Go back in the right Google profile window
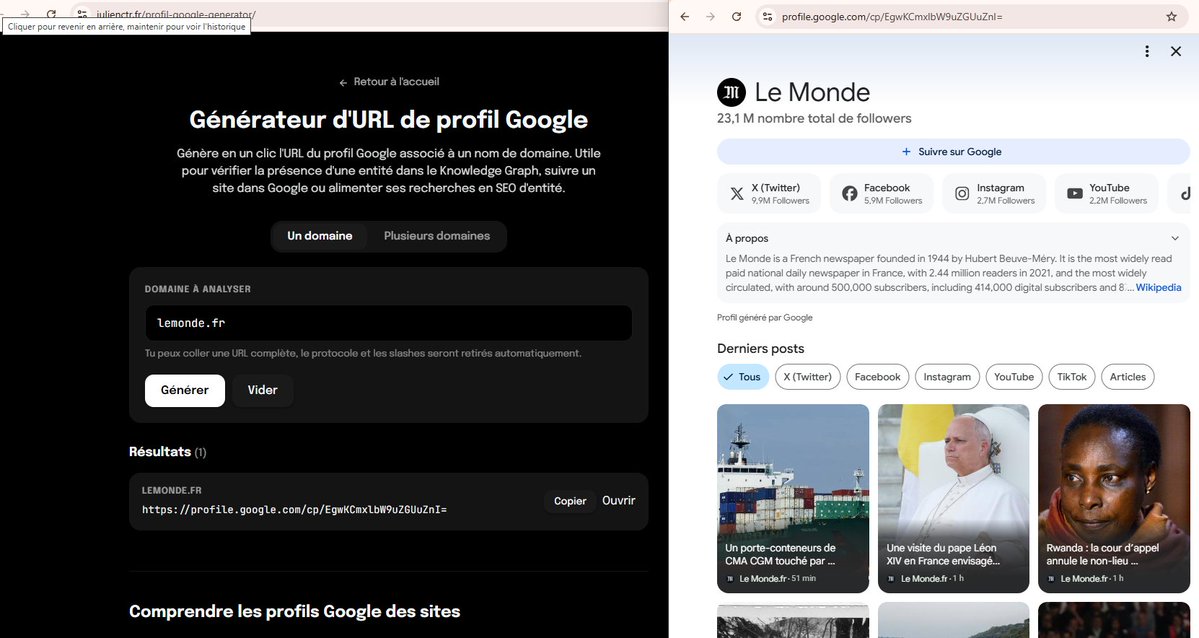 [x=684, y=16]
